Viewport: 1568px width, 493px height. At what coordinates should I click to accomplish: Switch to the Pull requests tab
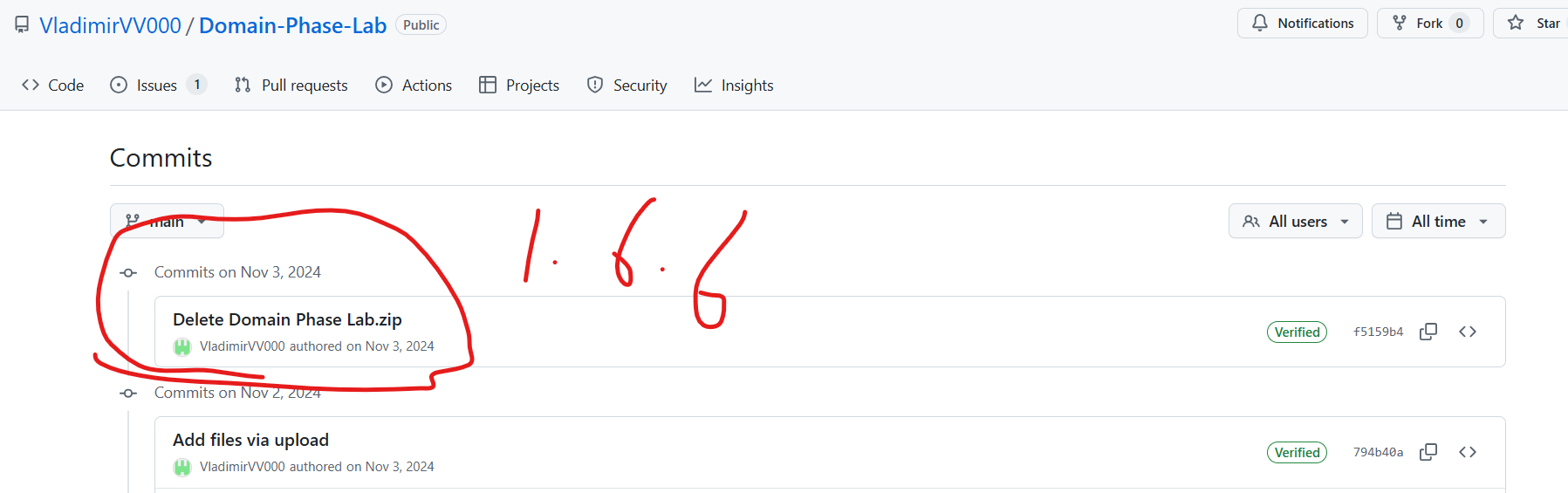pyautogui.click(x=291, y=85)
